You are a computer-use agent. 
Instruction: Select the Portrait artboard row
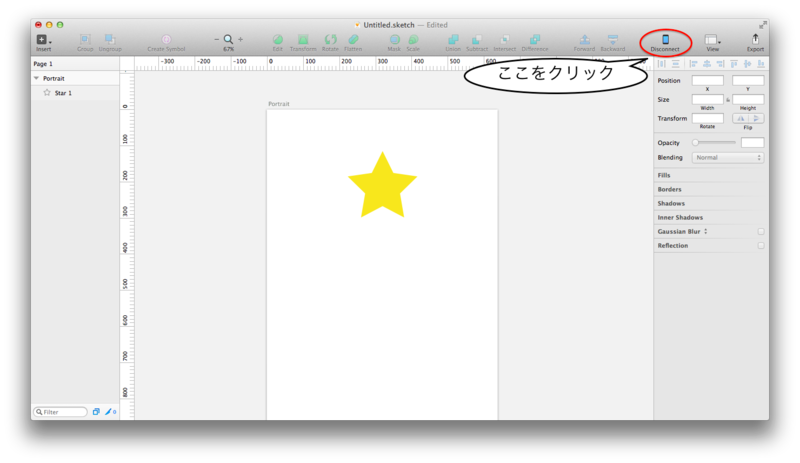click(x=75, y=78)
